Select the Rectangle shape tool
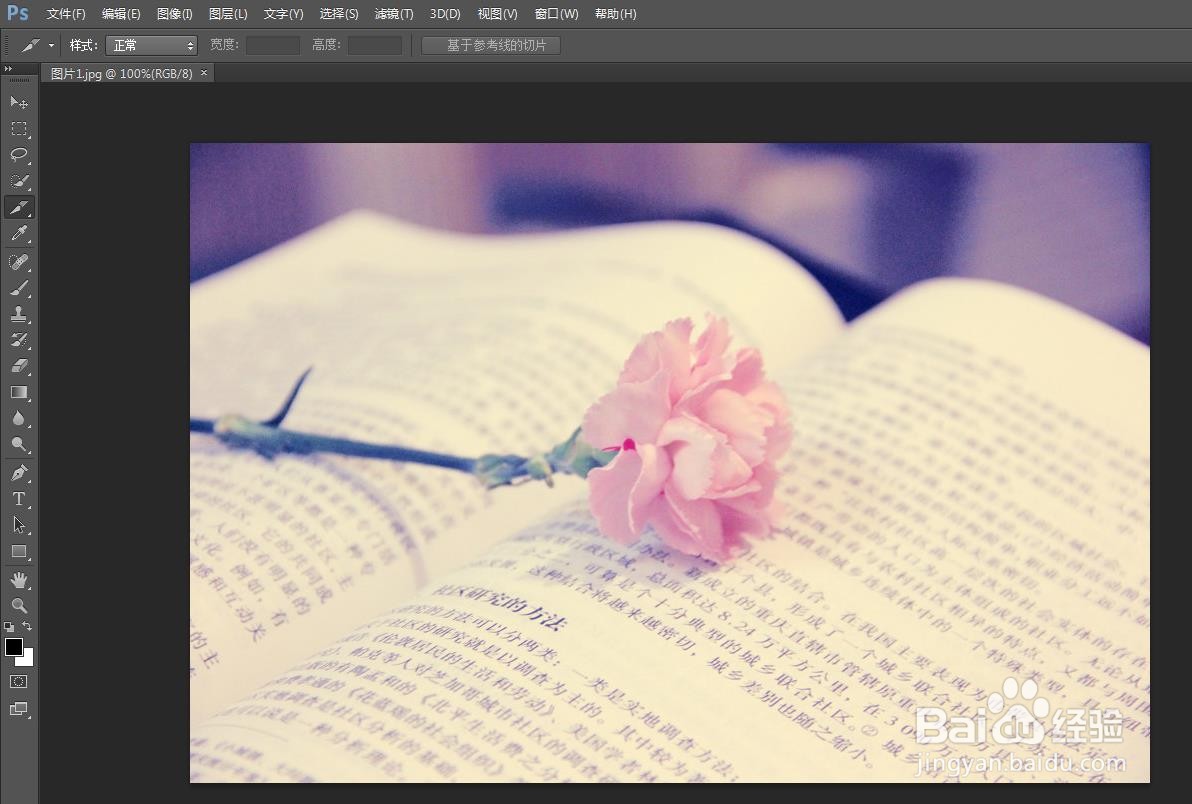 point(19,552)
